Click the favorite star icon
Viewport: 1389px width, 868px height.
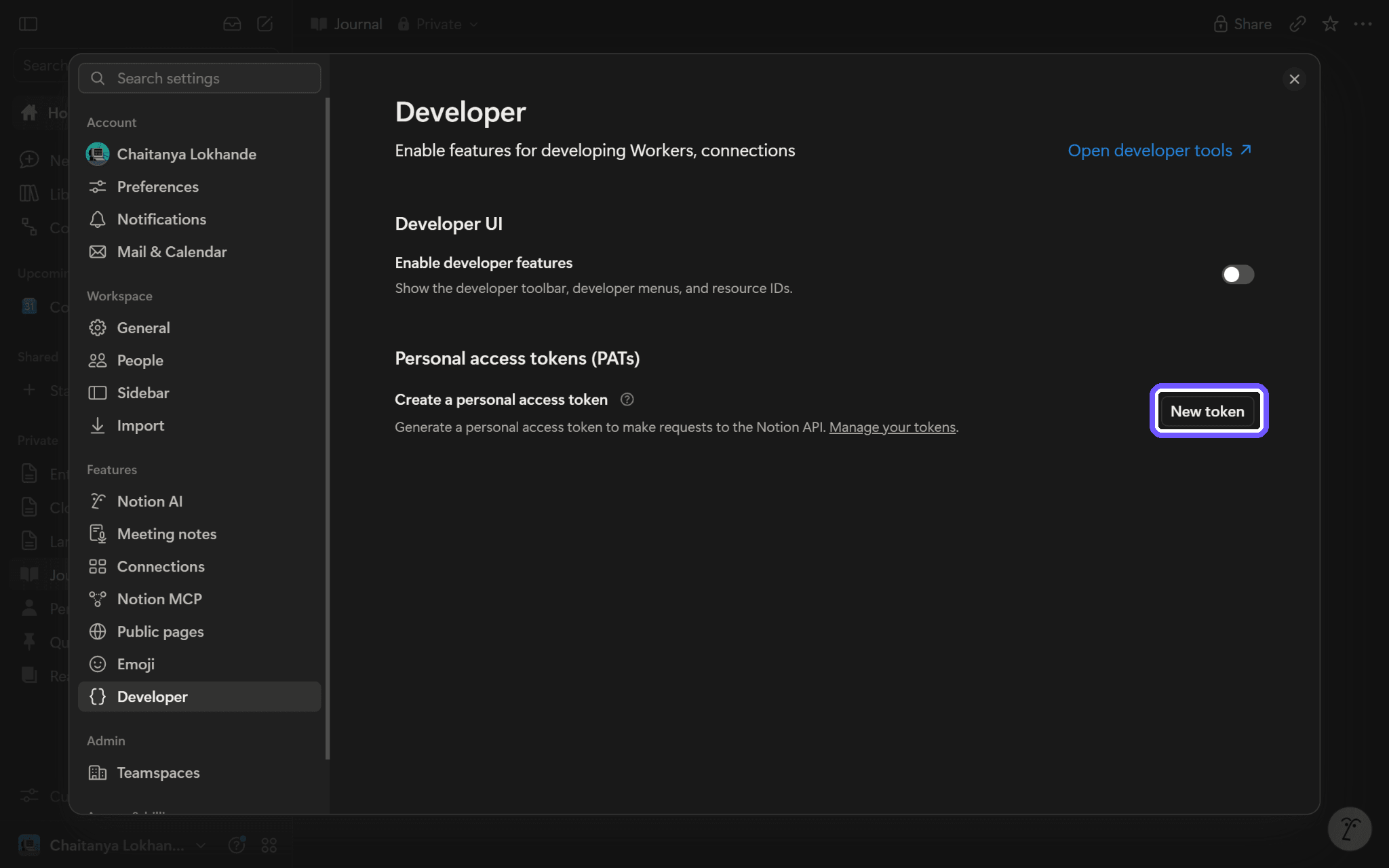point(1330,24)
